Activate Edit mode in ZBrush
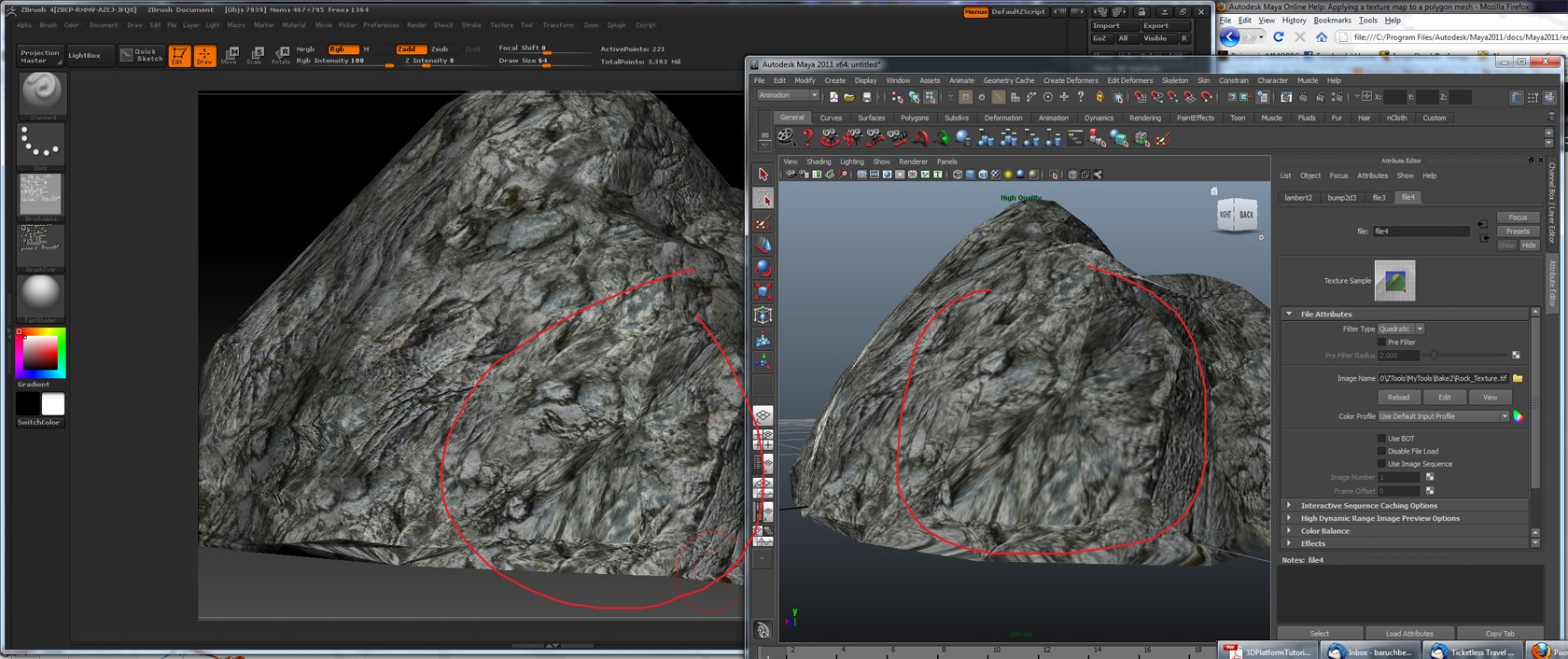This screenshot has width=1568, height=659. pyautogui.click(x=179, y=55)
